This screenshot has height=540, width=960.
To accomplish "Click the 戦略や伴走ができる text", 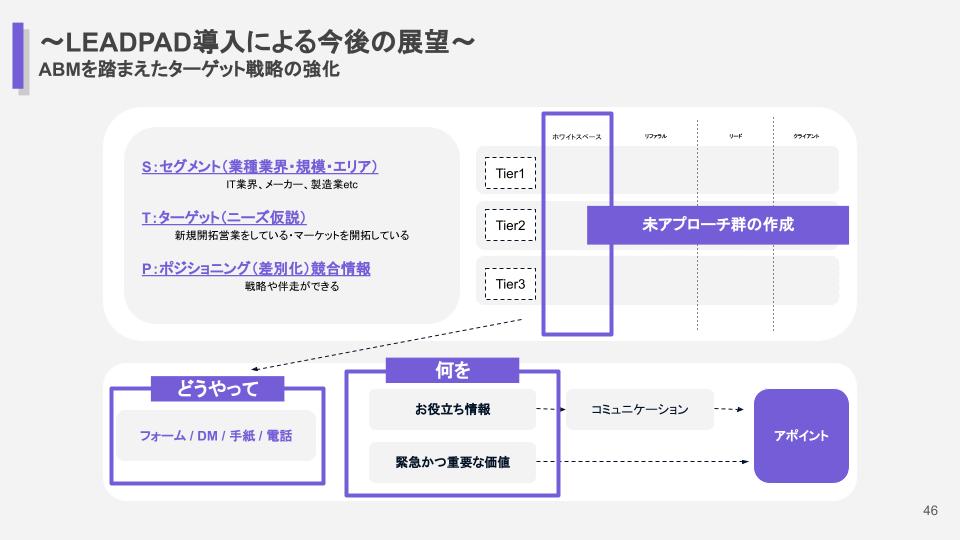I will click(292, 286).
